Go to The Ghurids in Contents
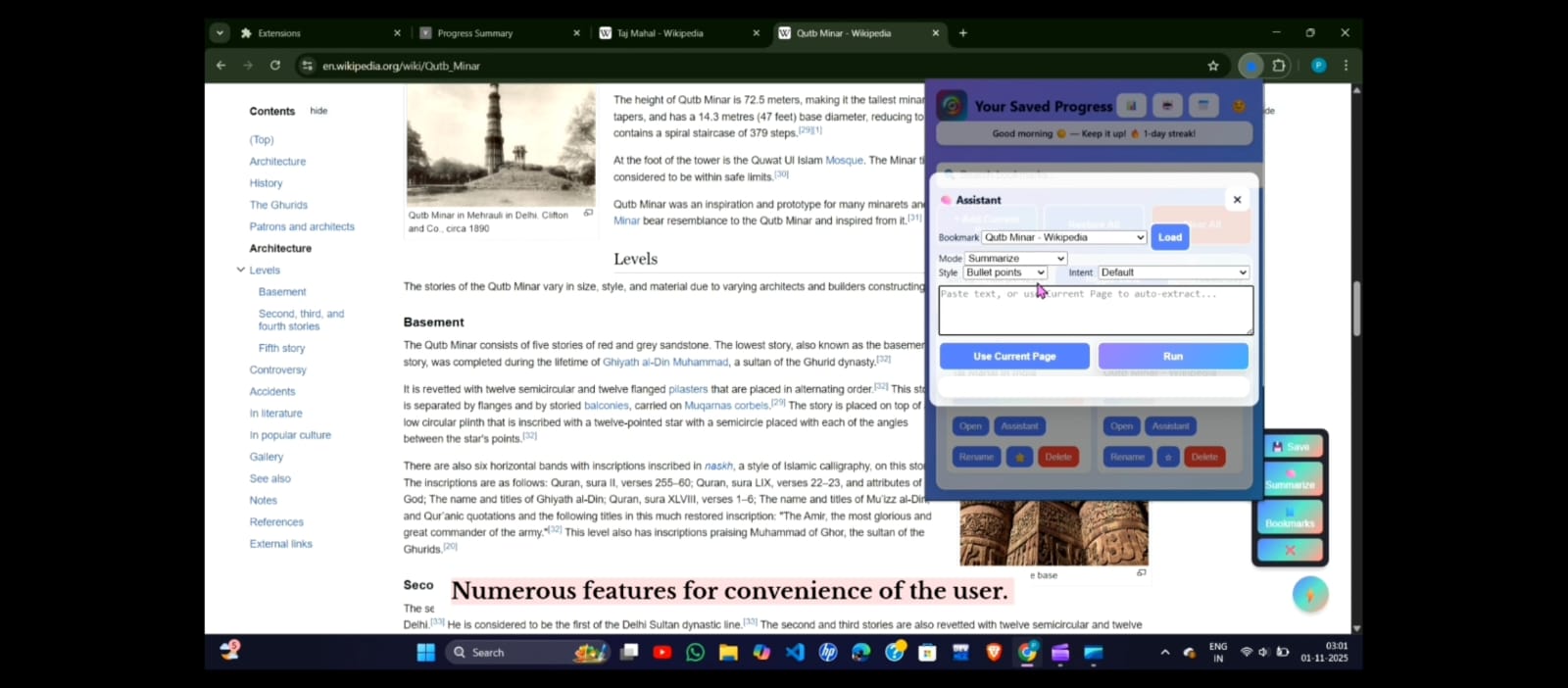 tap(278, 205)
